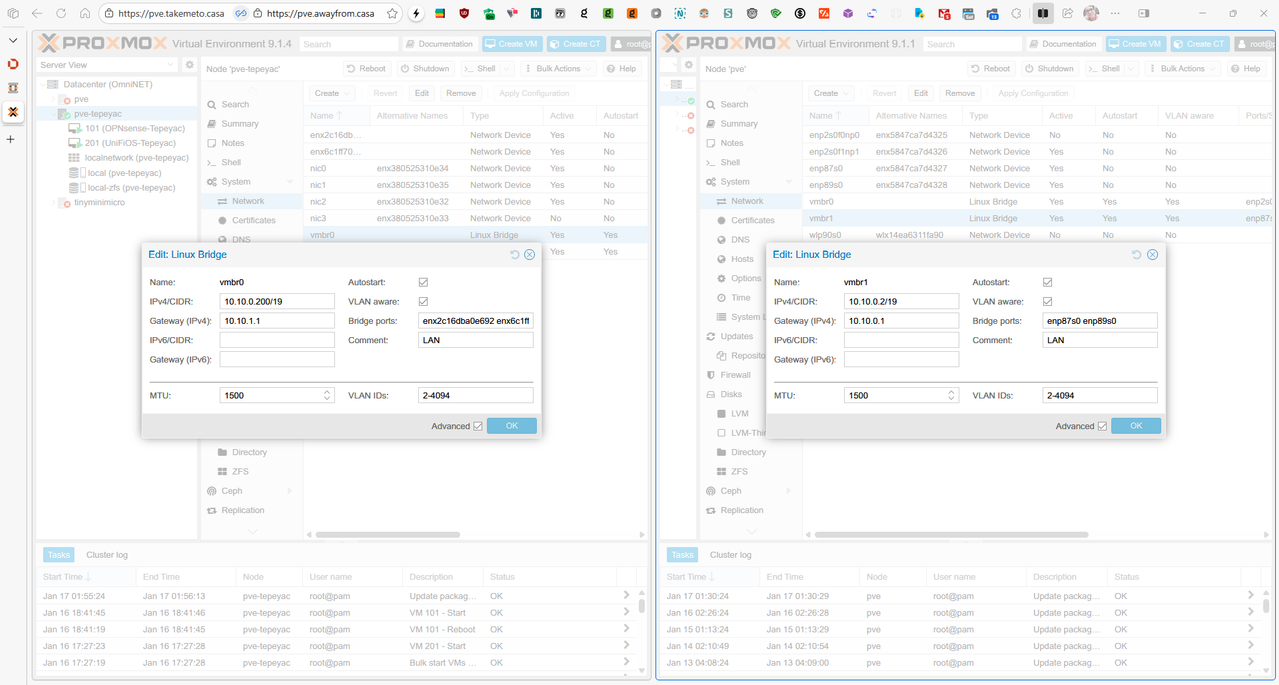This screenshot has width=1279, height=685.
Task: Collapse System section in left node menu
Action: (x=290, y=182)
